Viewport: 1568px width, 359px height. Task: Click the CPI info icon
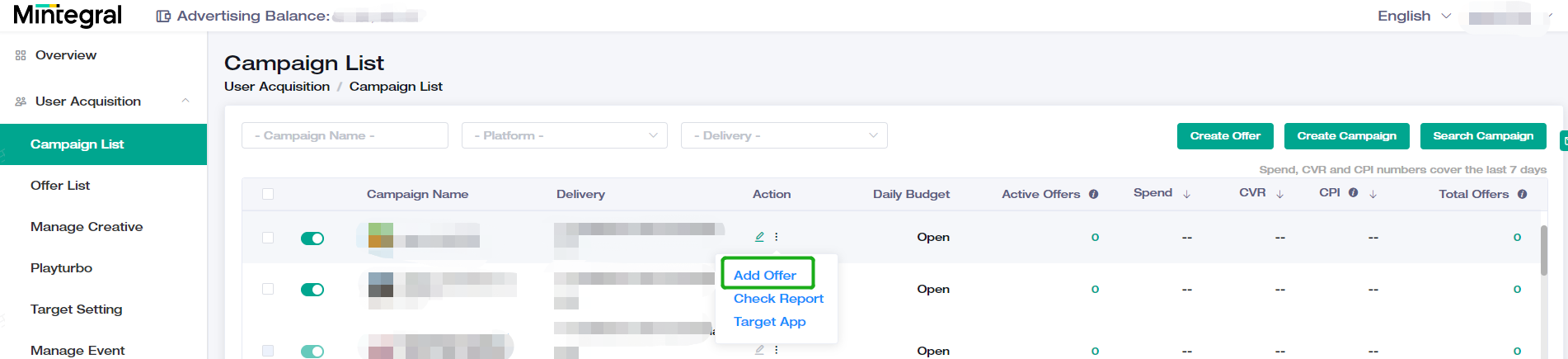[x=1353, y=193]
